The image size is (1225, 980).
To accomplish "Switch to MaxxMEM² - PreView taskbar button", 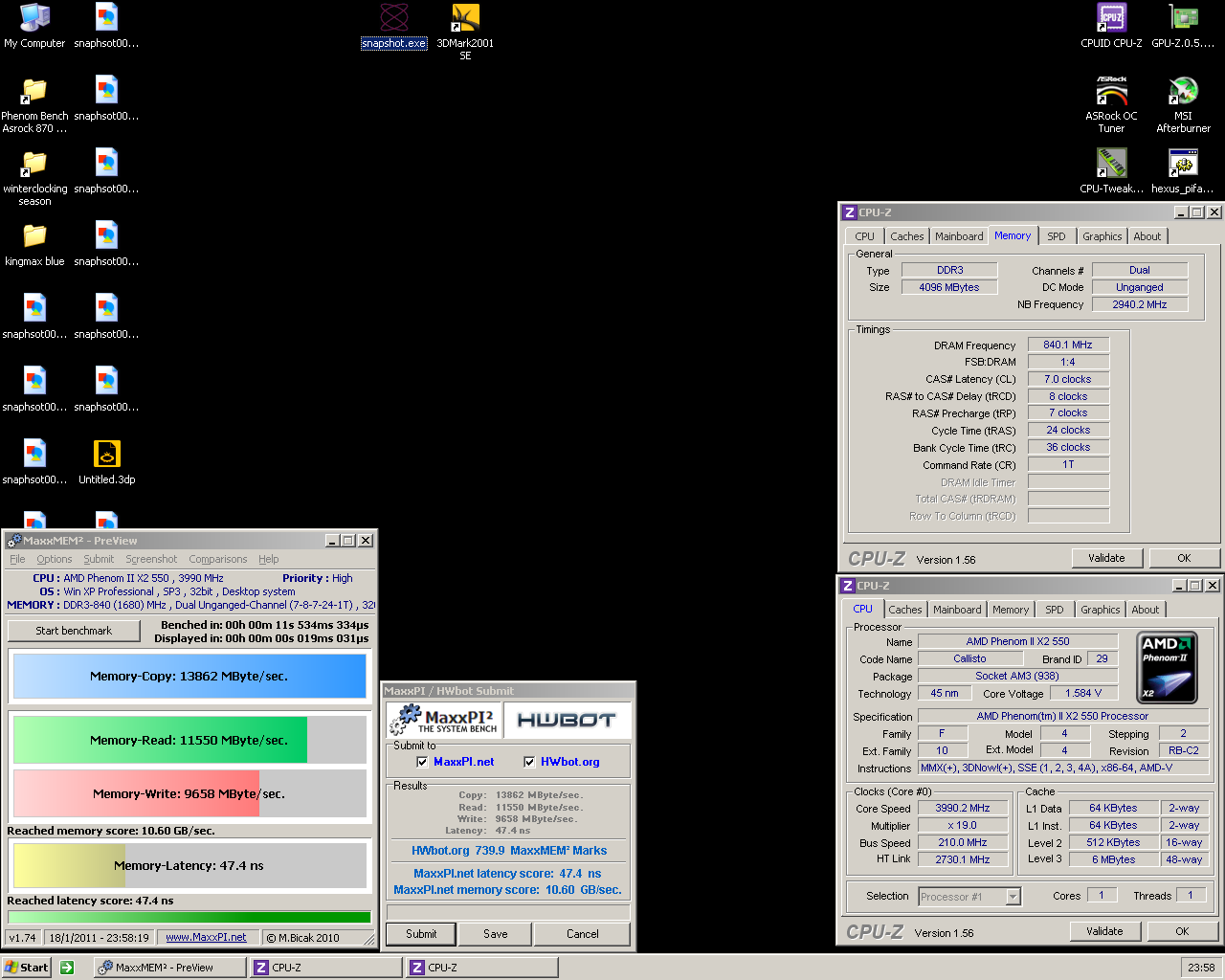I will pos(170,968).
